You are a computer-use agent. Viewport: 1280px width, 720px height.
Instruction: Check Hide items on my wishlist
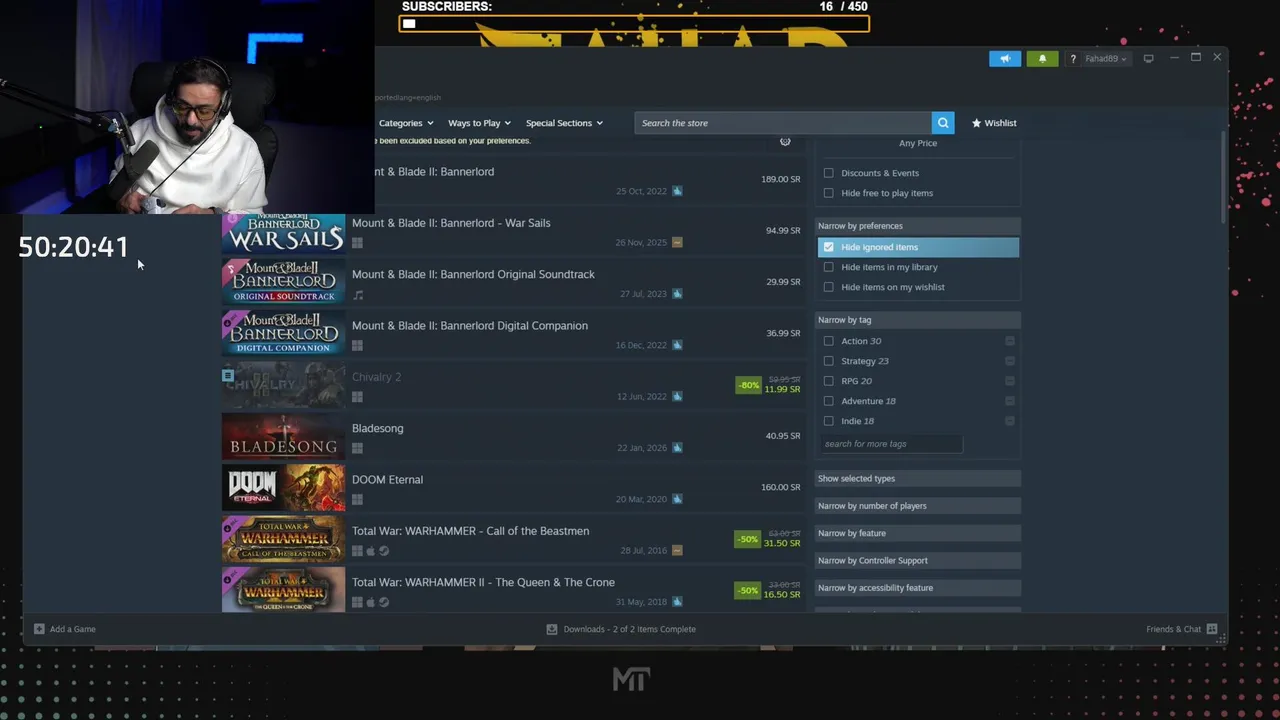[x=828, y=287]
